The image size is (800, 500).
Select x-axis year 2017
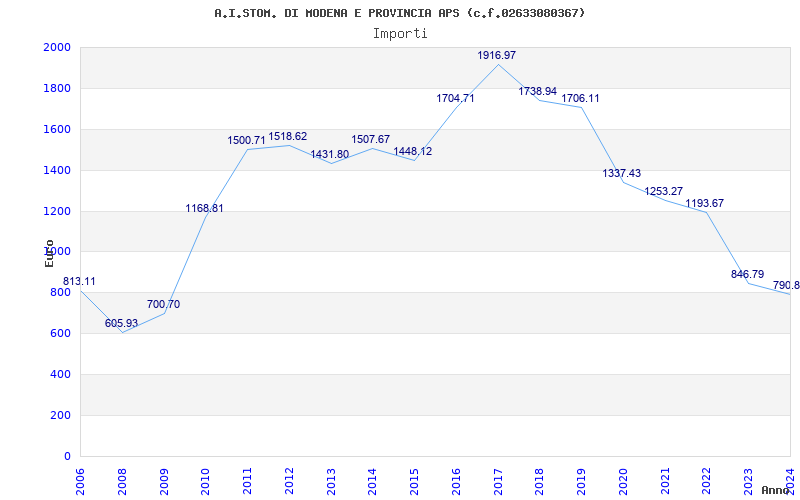[498, 482]
